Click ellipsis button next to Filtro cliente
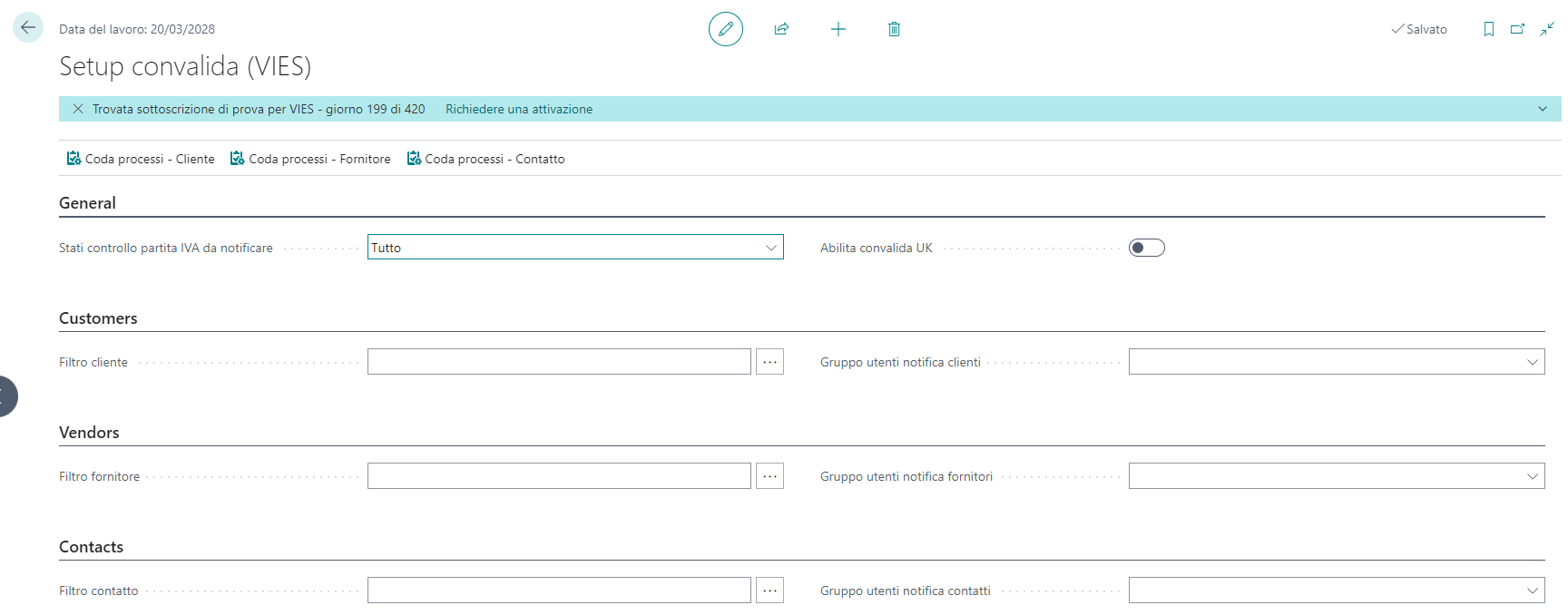The height and width of the screenshot is (615, 1568). pos(769,362)
